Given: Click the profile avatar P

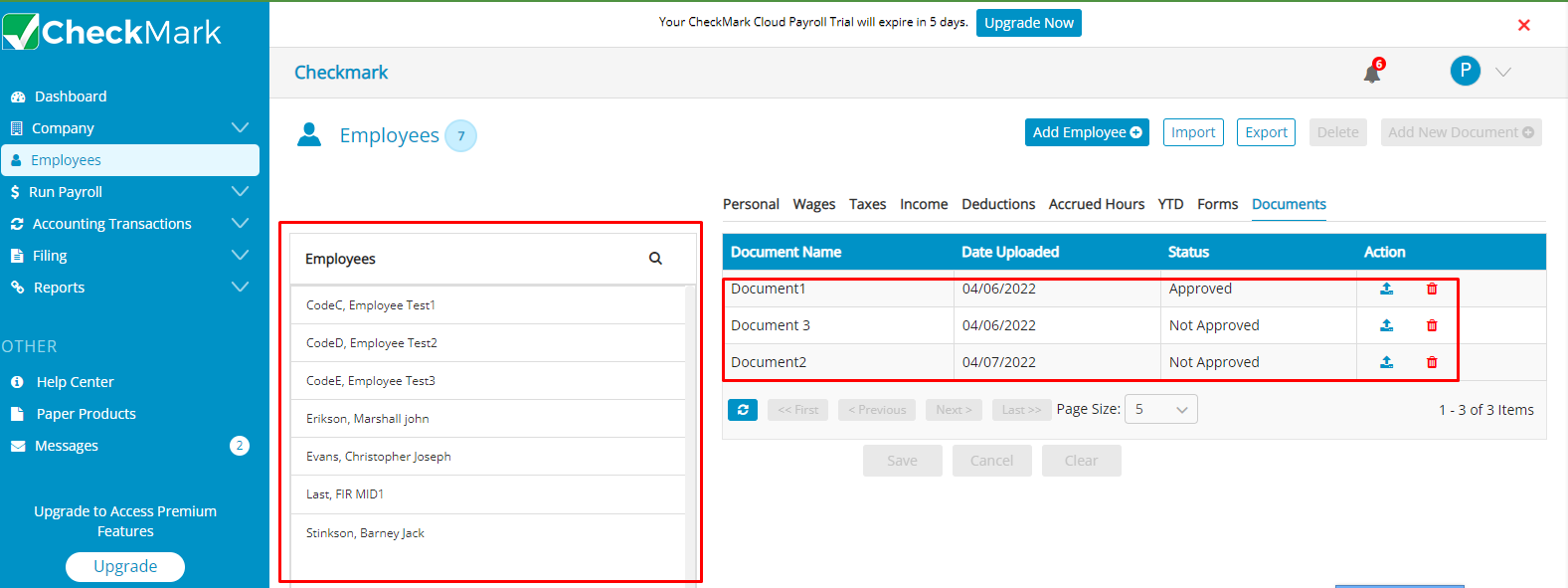Looking at the screenshot, I should (x=1465, y=71).
